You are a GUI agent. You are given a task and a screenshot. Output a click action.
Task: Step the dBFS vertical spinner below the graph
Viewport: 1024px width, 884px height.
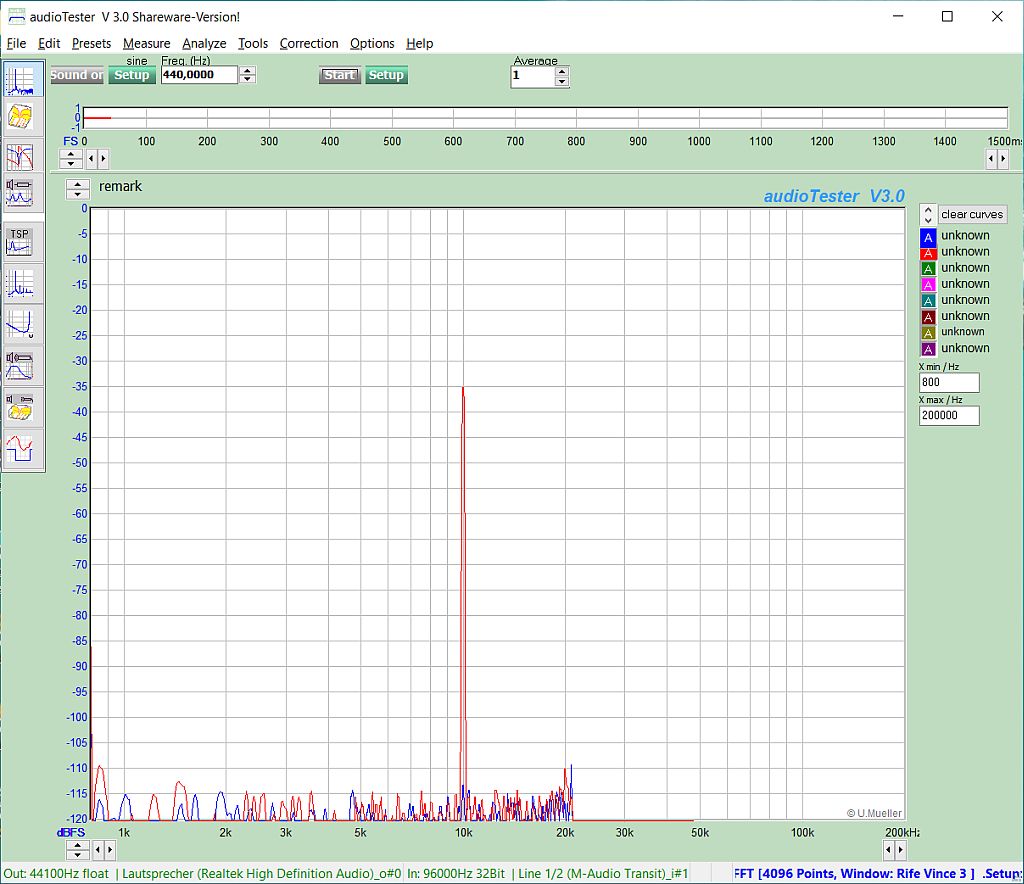coord(78,849)
